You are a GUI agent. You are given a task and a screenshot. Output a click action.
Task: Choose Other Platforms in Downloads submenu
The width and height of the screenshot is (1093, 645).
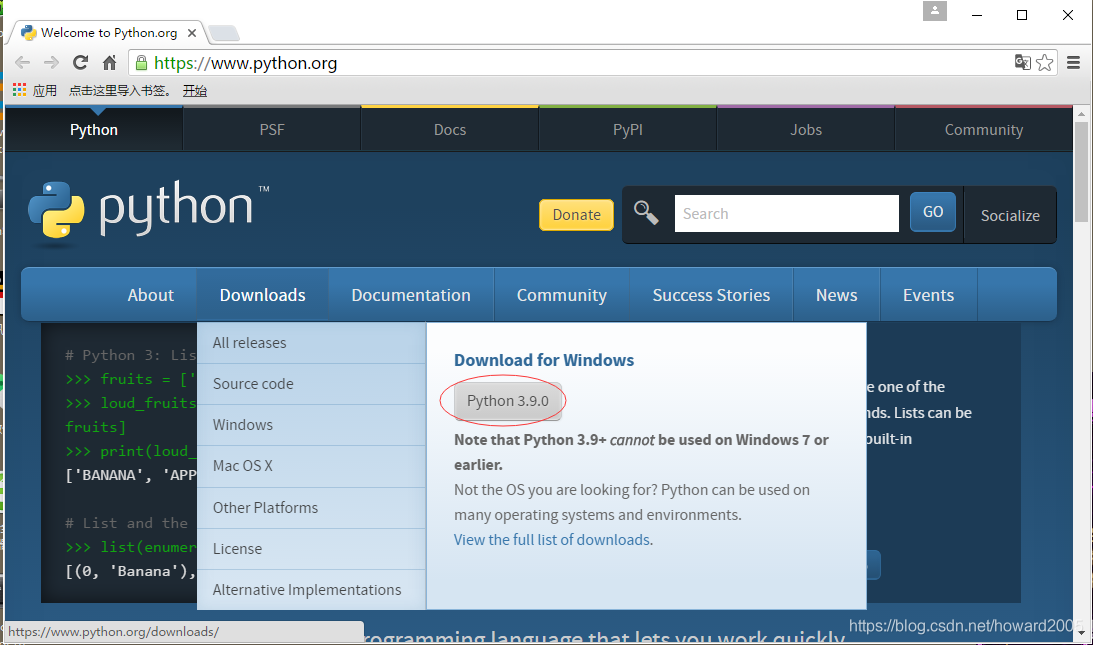[x=312, y=508]
